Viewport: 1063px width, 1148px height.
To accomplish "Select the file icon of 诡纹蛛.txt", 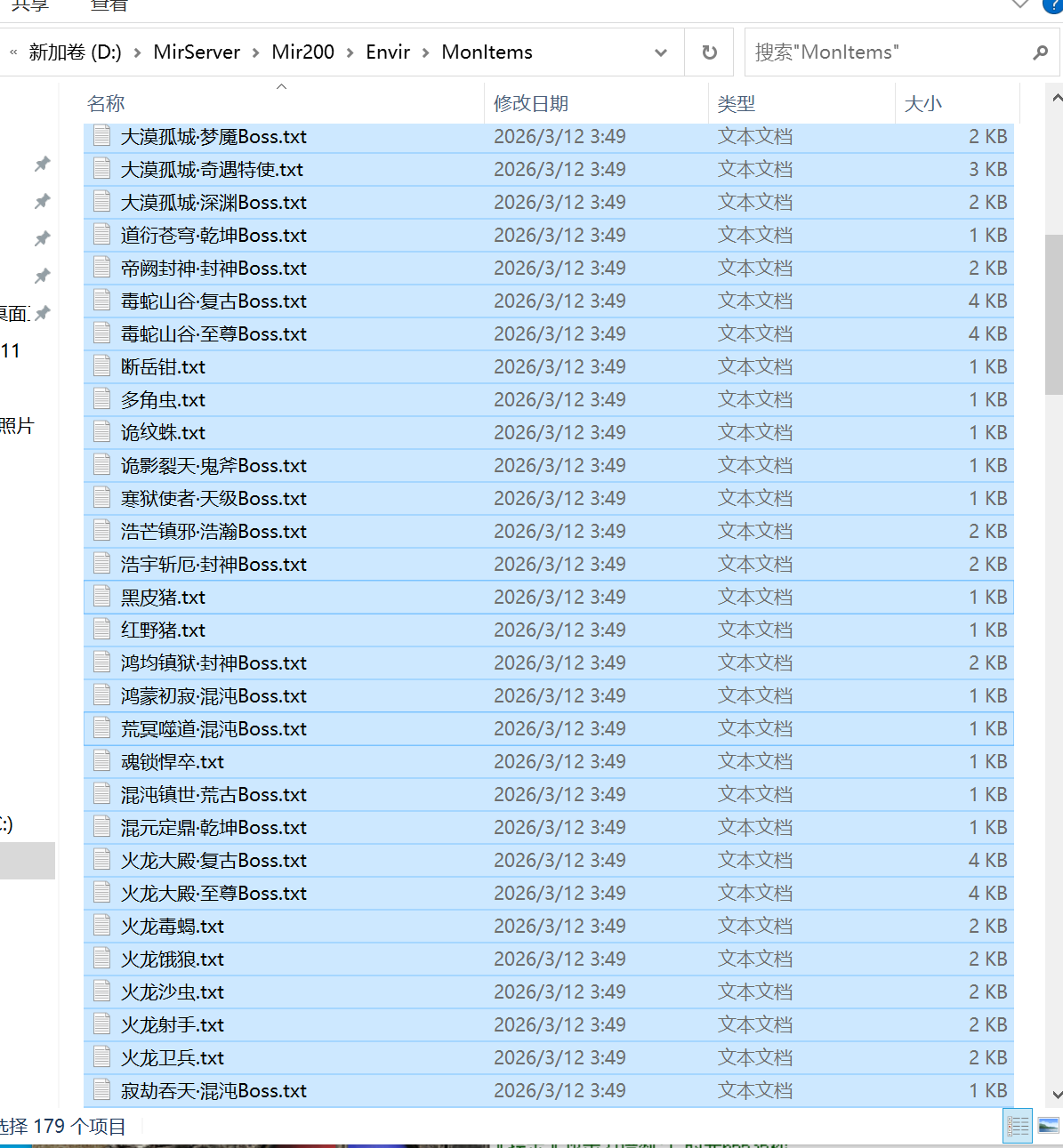I will pos(102,432).
